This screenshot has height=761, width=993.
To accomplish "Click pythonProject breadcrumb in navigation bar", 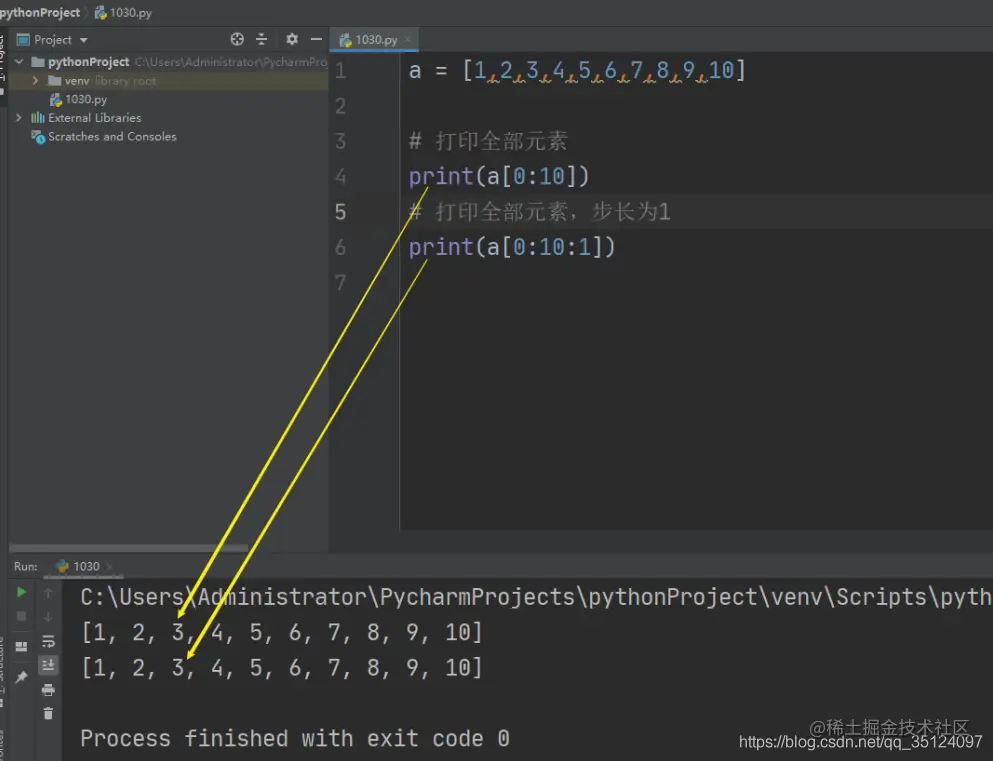I will point(40,13).
